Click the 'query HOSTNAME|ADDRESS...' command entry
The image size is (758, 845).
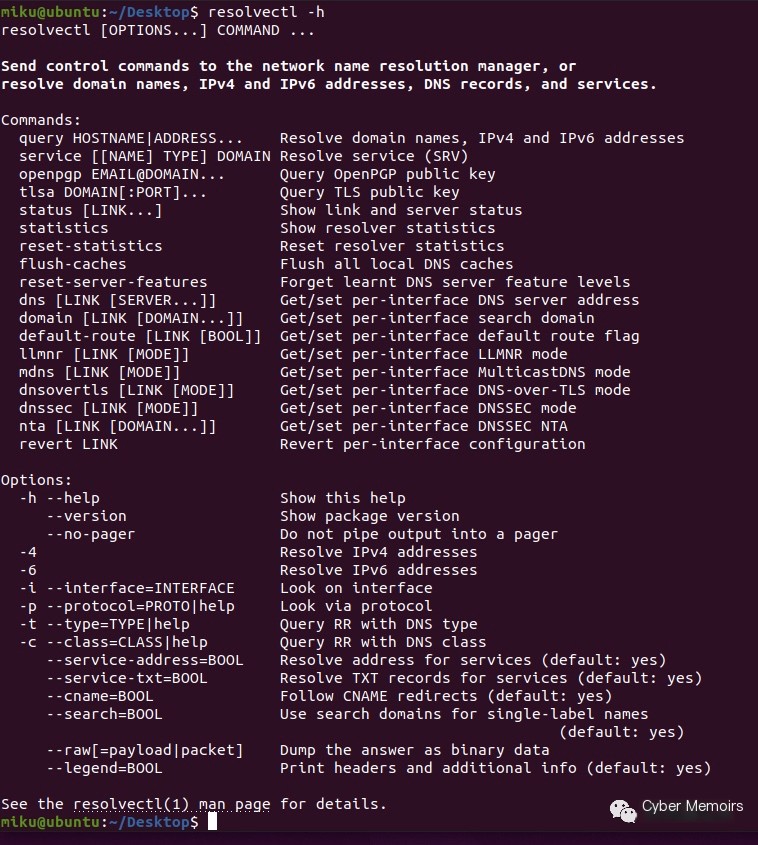click(x=131, y=138)
